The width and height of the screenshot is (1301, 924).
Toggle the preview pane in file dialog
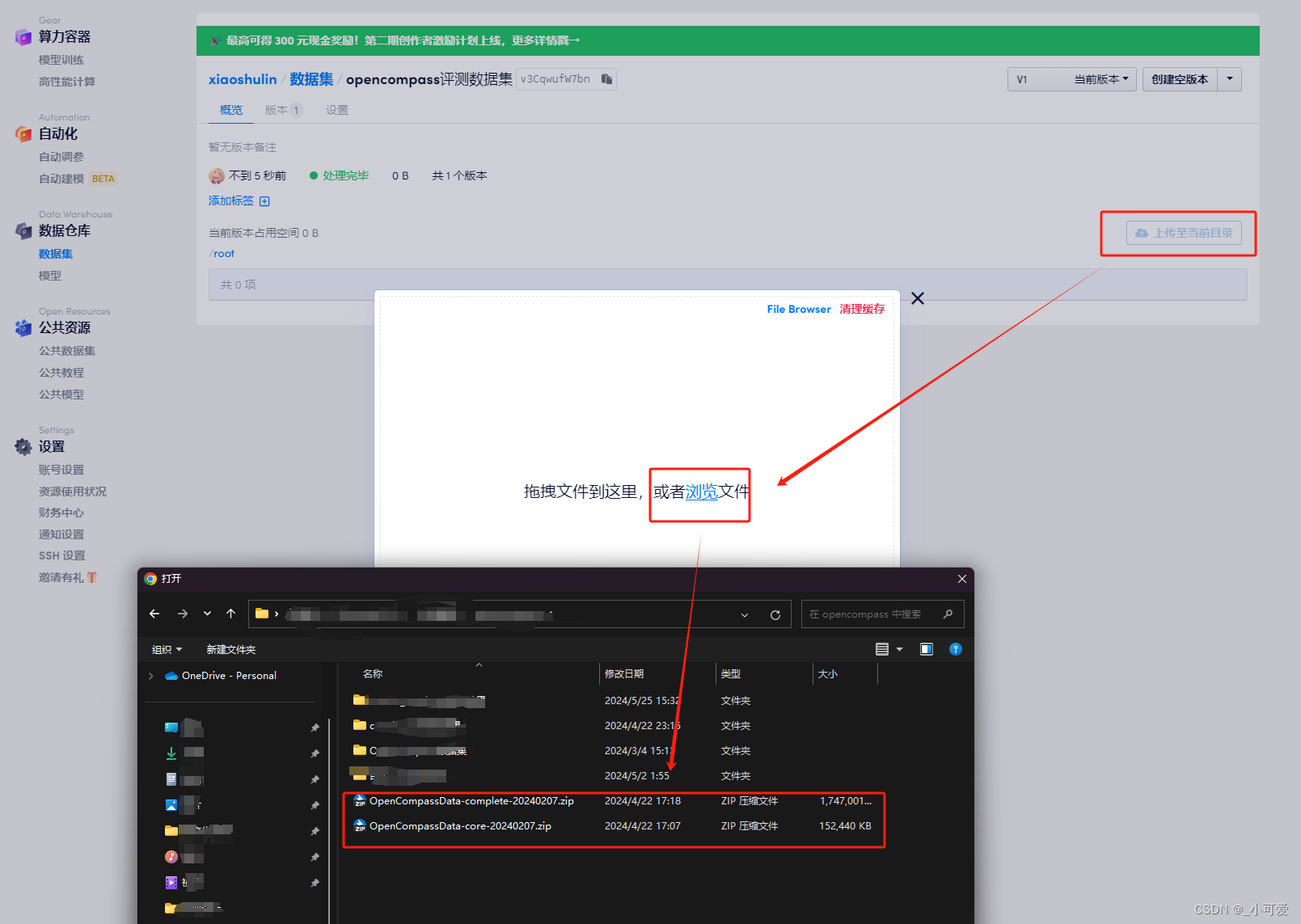pyautogui.click(x=926, y=648)
